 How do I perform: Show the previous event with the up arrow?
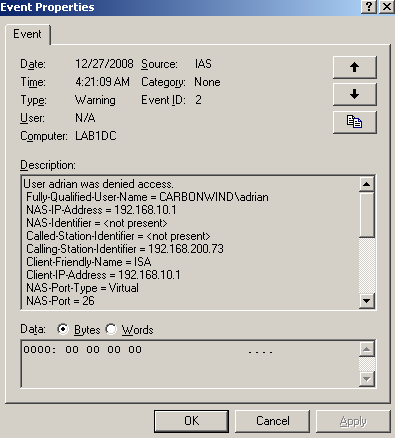coord(355,67)
